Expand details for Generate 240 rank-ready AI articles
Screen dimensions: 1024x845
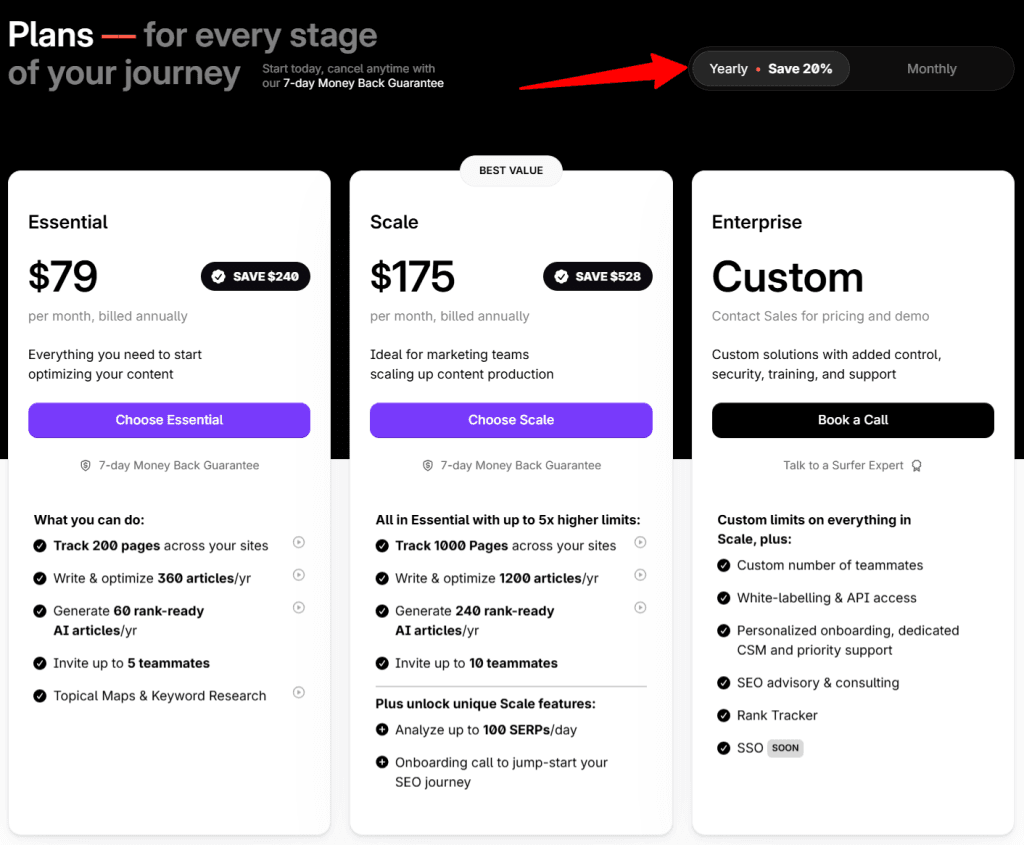[x=640, y=607]
